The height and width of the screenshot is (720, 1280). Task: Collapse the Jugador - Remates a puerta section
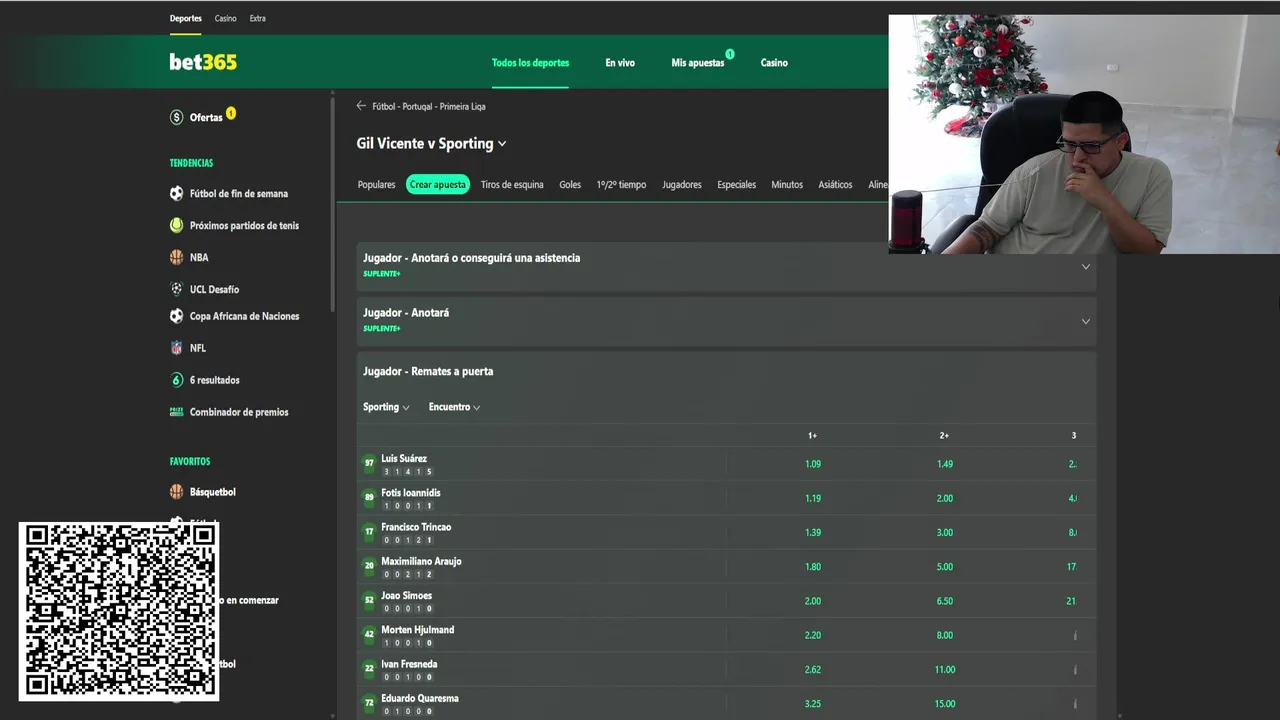pos(727,371)
